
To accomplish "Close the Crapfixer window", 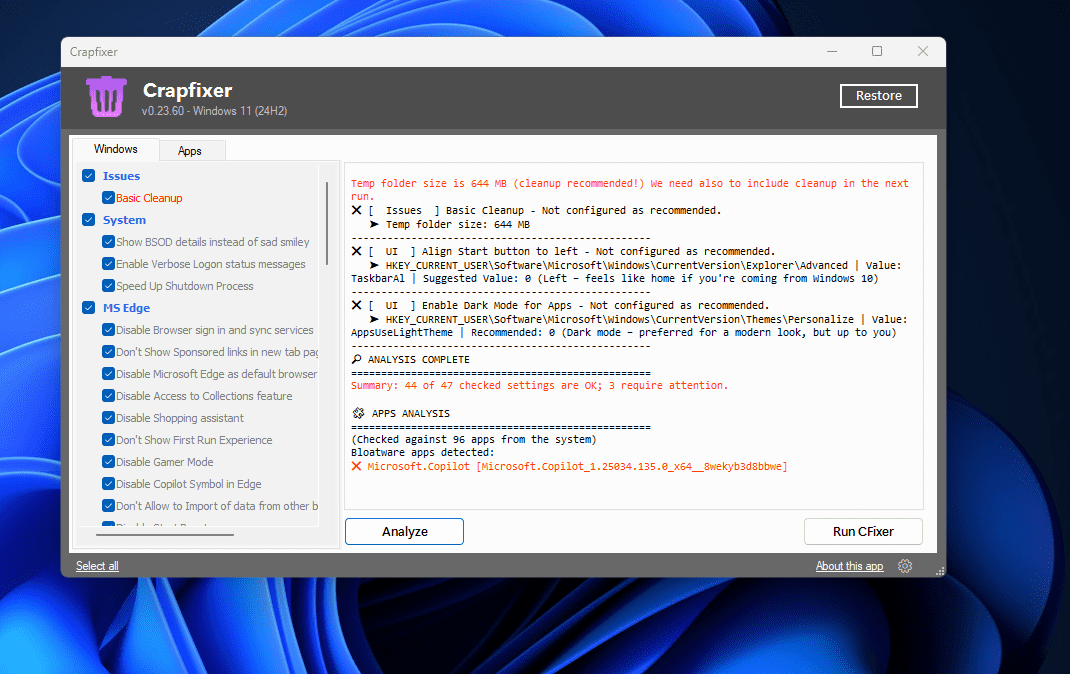I will point(923,51).
